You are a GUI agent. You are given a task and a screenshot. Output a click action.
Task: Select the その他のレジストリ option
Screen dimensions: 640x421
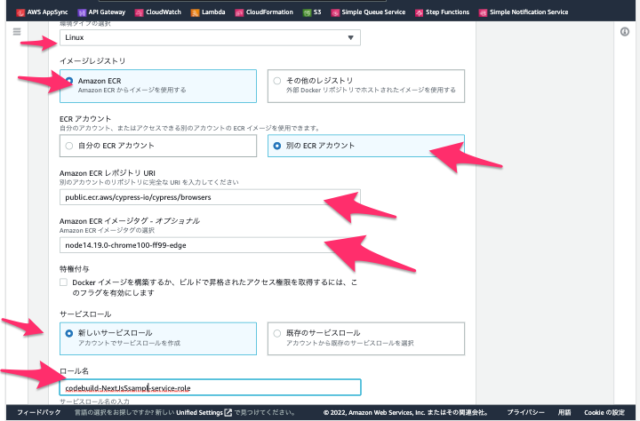tap(366, 86)
